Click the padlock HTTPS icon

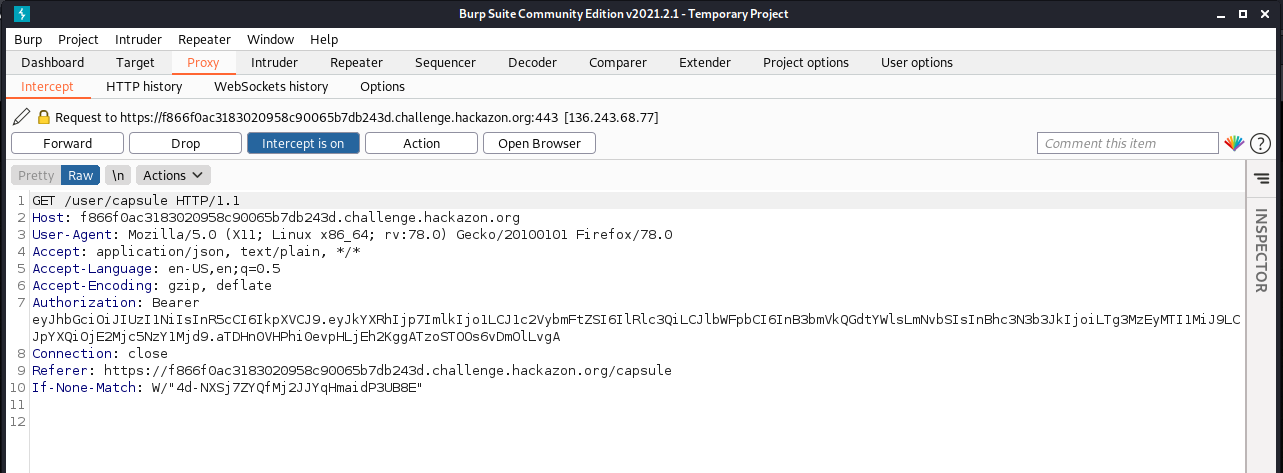click(x=43, y=117)
